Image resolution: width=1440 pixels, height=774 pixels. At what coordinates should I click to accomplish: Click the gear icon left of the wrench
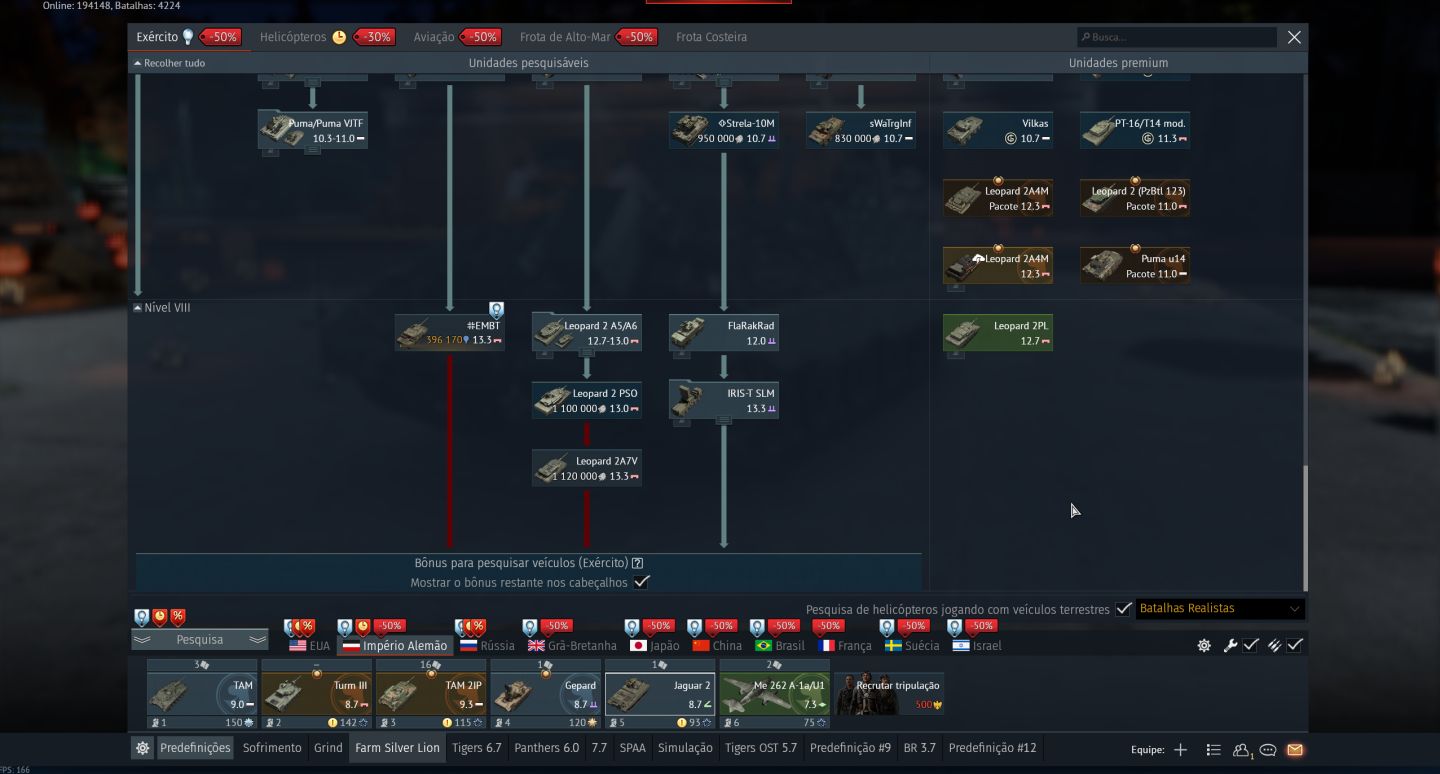pyautogui.click(x=1204, y=646)
